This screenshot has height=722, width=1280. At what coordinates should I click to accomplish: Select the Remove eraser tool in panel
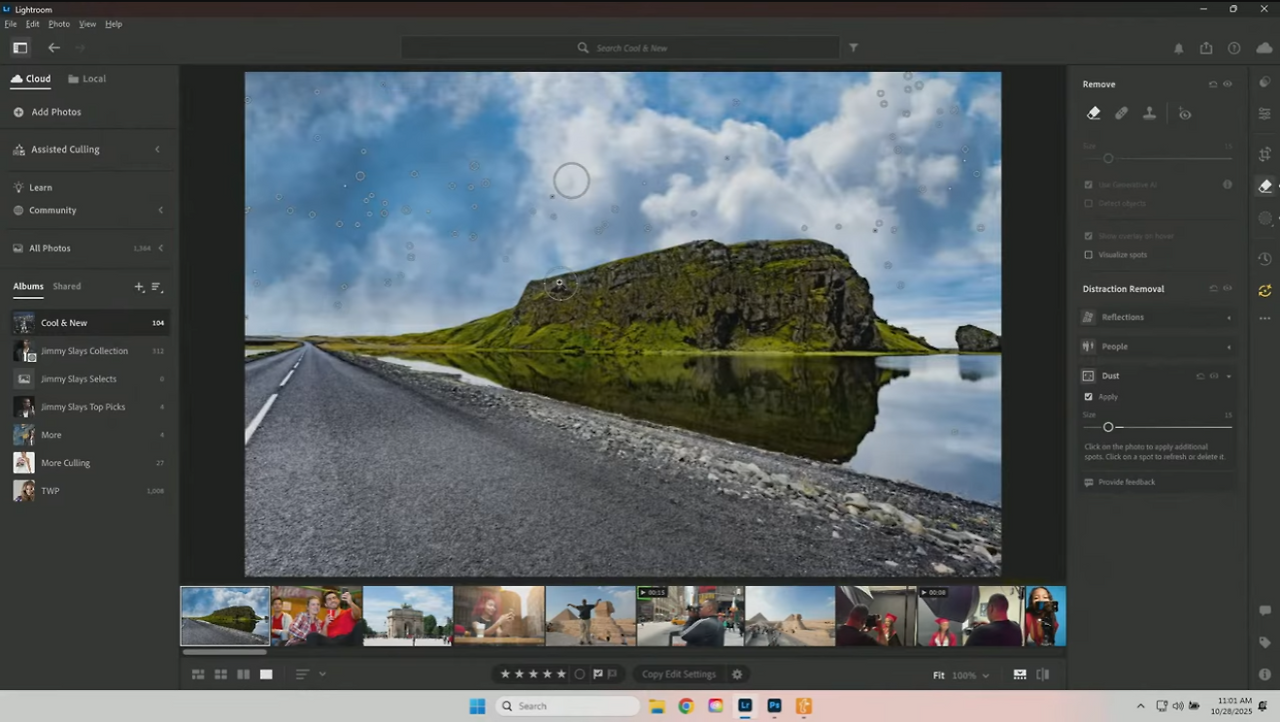coord(1093,113)
